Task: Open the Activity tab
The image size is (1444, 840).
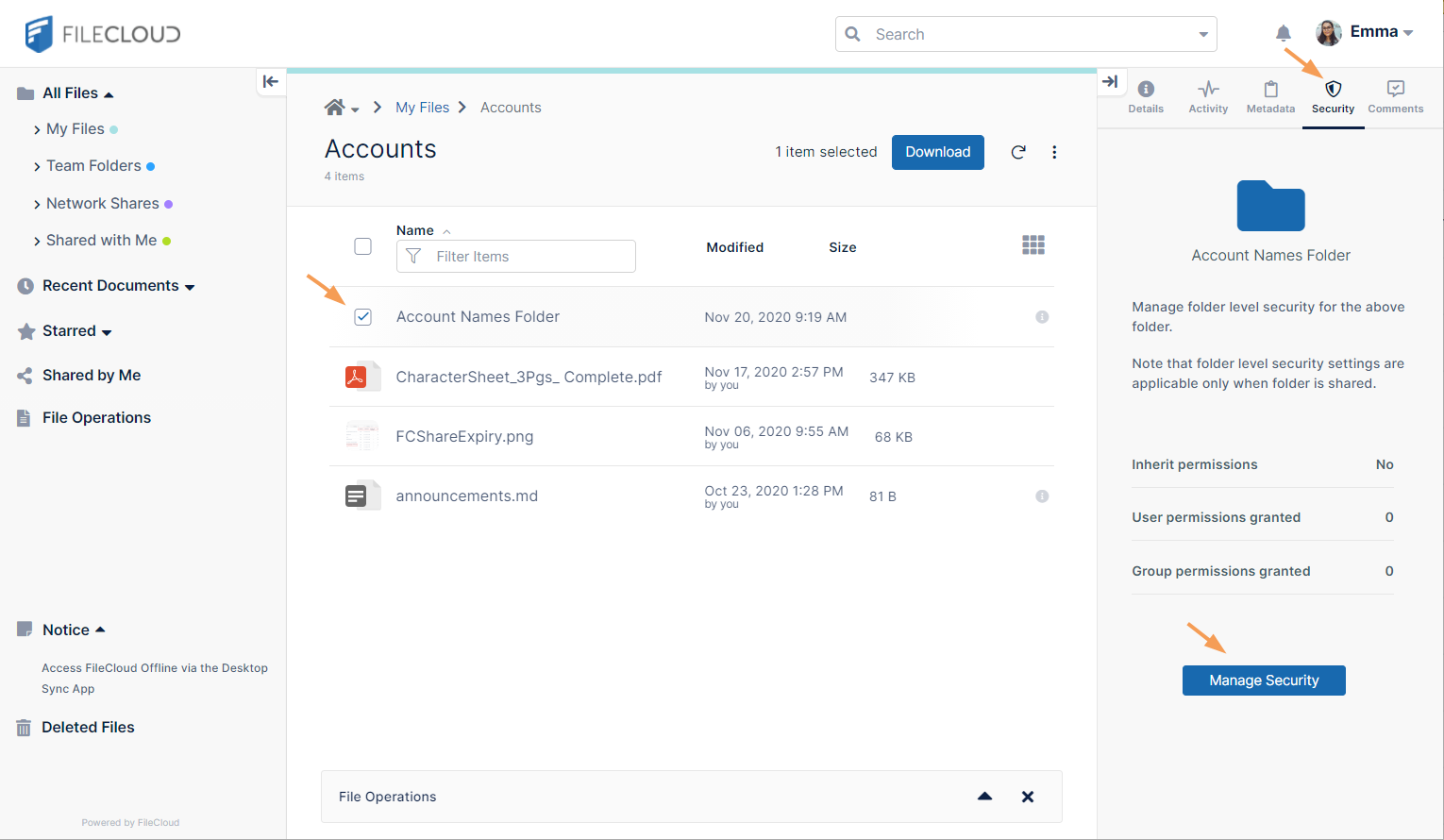Action: 1208,96
